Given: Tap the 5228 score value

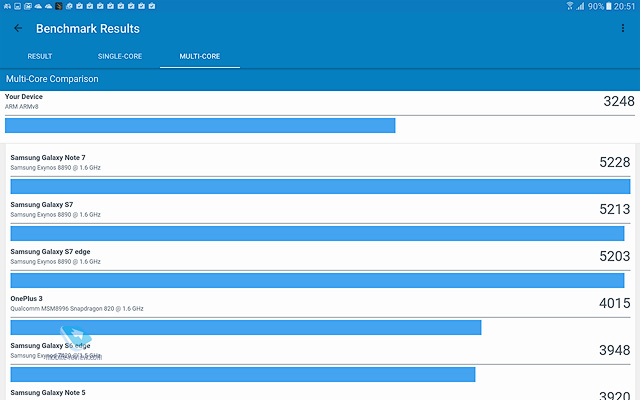Looking at the screenshot, I should [x=615, y=162].
